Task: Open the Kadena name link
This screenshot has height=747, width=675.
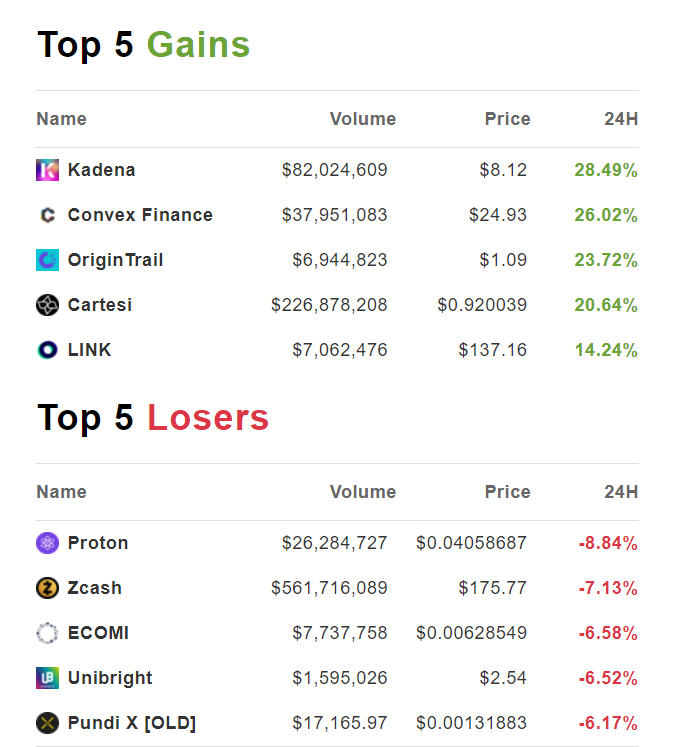Action: 101,170
